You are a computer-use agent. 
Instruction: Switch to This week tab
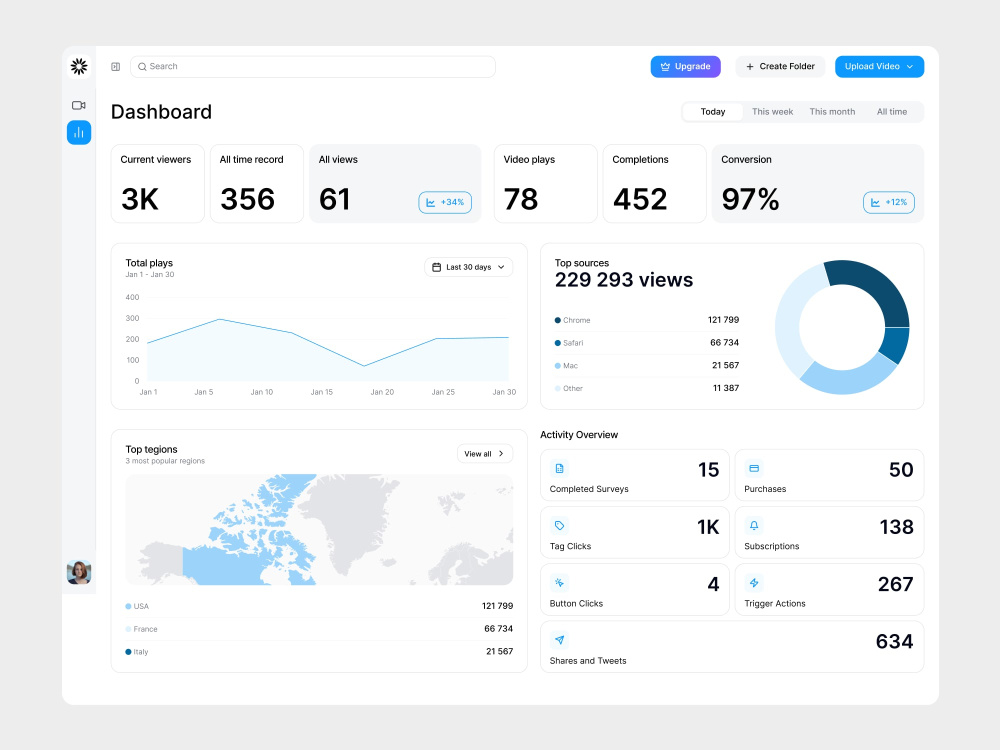(x=772, y=112)
